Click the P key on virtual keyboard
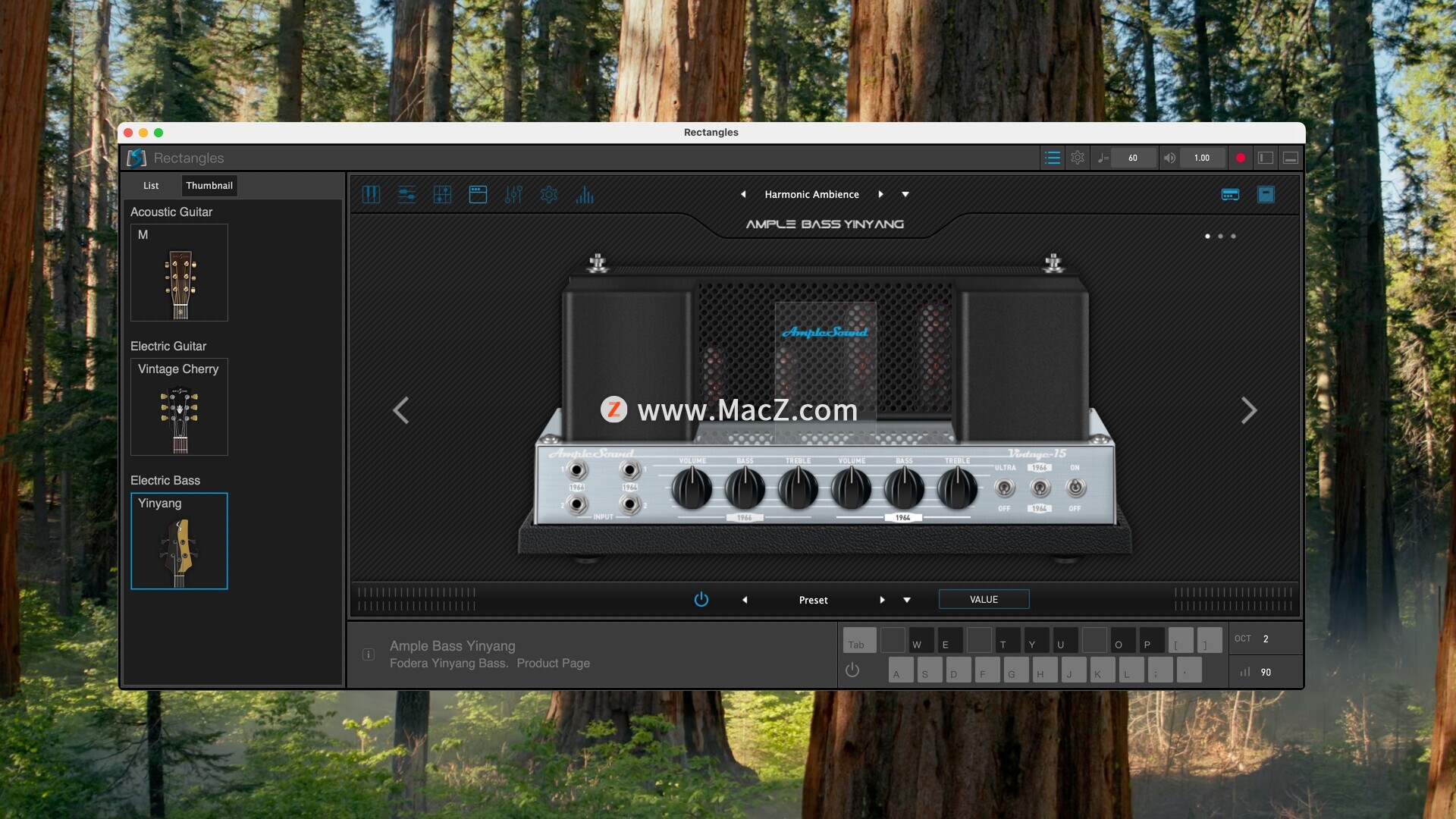Screen dimensions: 1456x819 tap(1152, 640)
